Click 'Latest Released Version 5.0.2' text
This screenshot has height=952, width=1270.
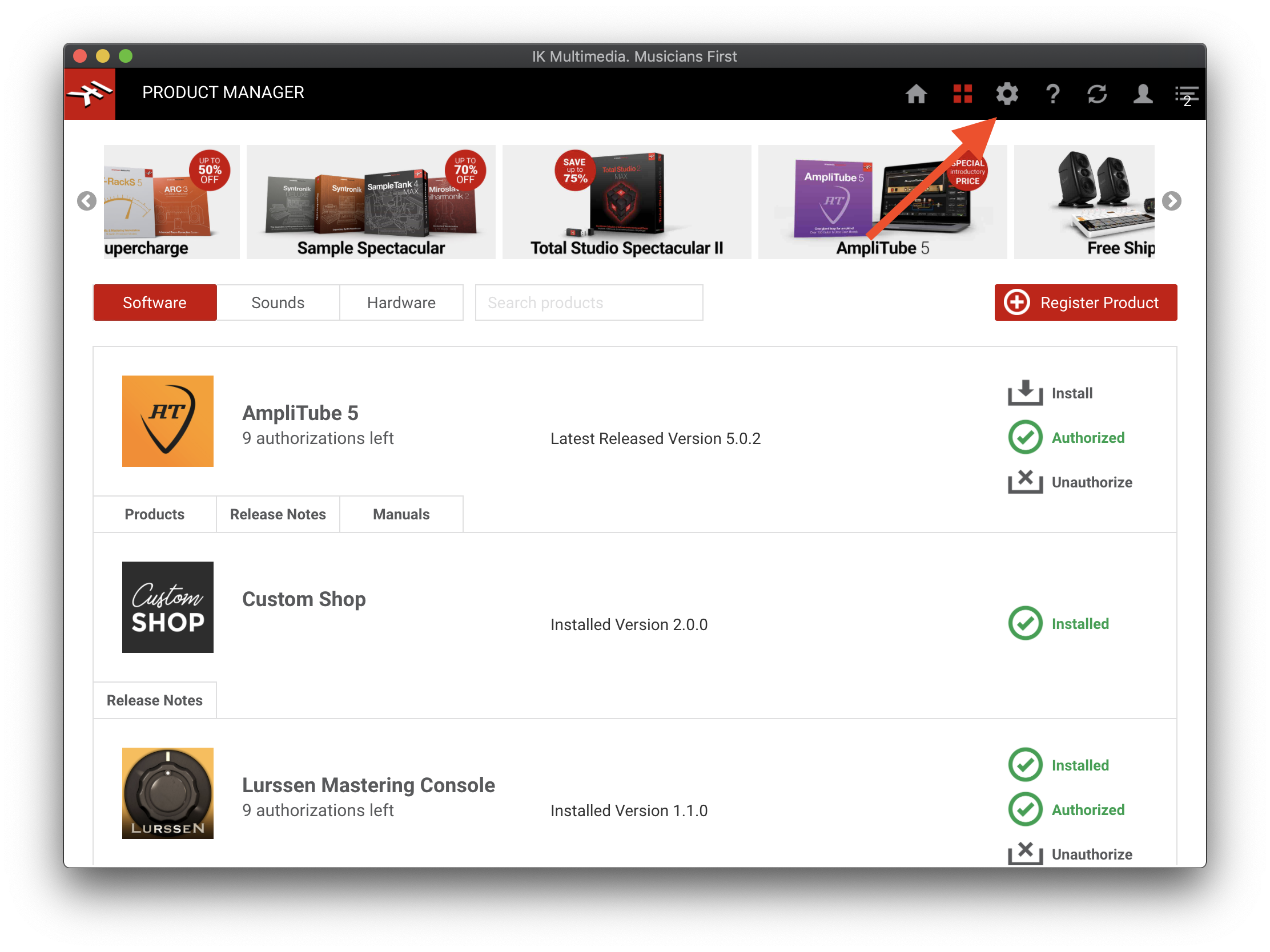point(656,439)
